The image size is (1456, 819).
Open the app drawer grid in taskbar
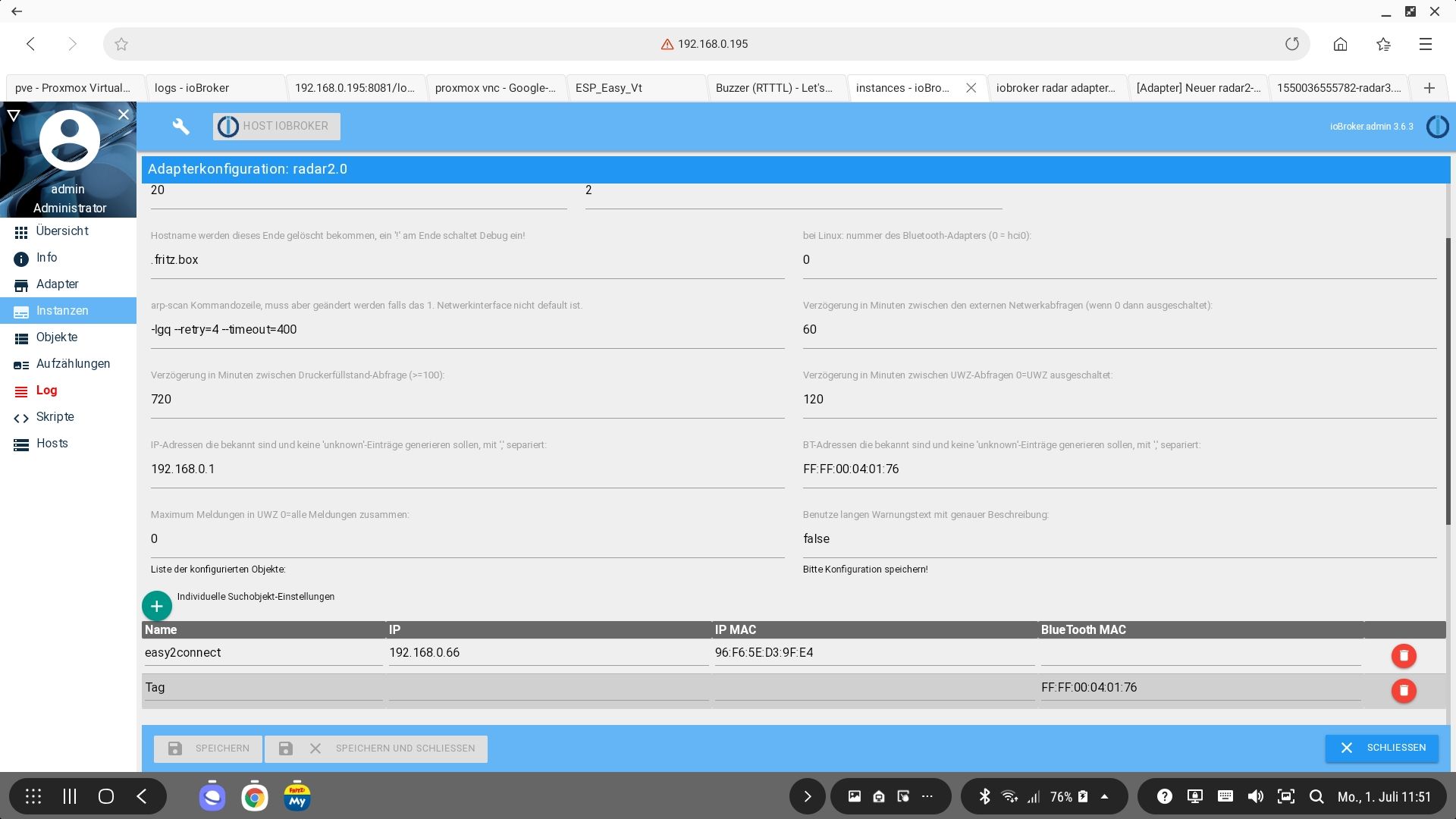coord(33,796)
